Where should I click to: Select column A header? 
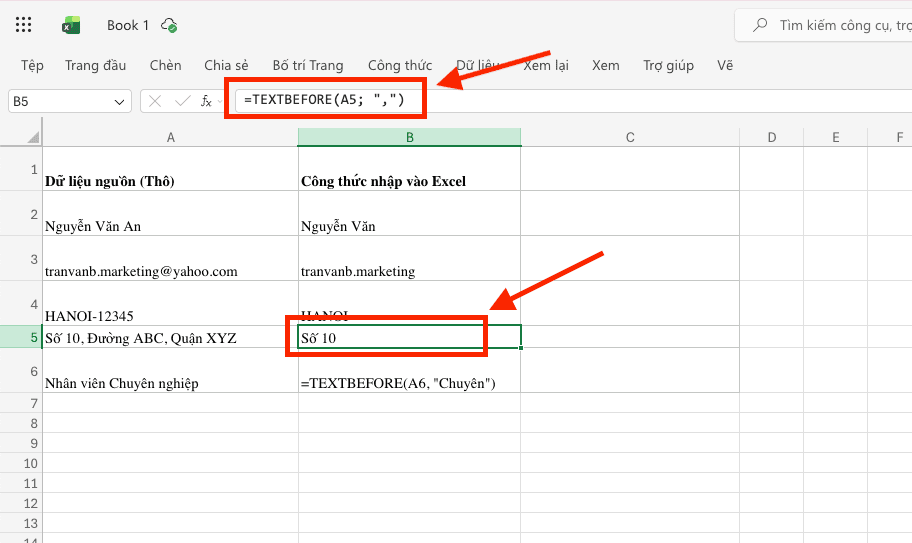click(x=170, y=137)
